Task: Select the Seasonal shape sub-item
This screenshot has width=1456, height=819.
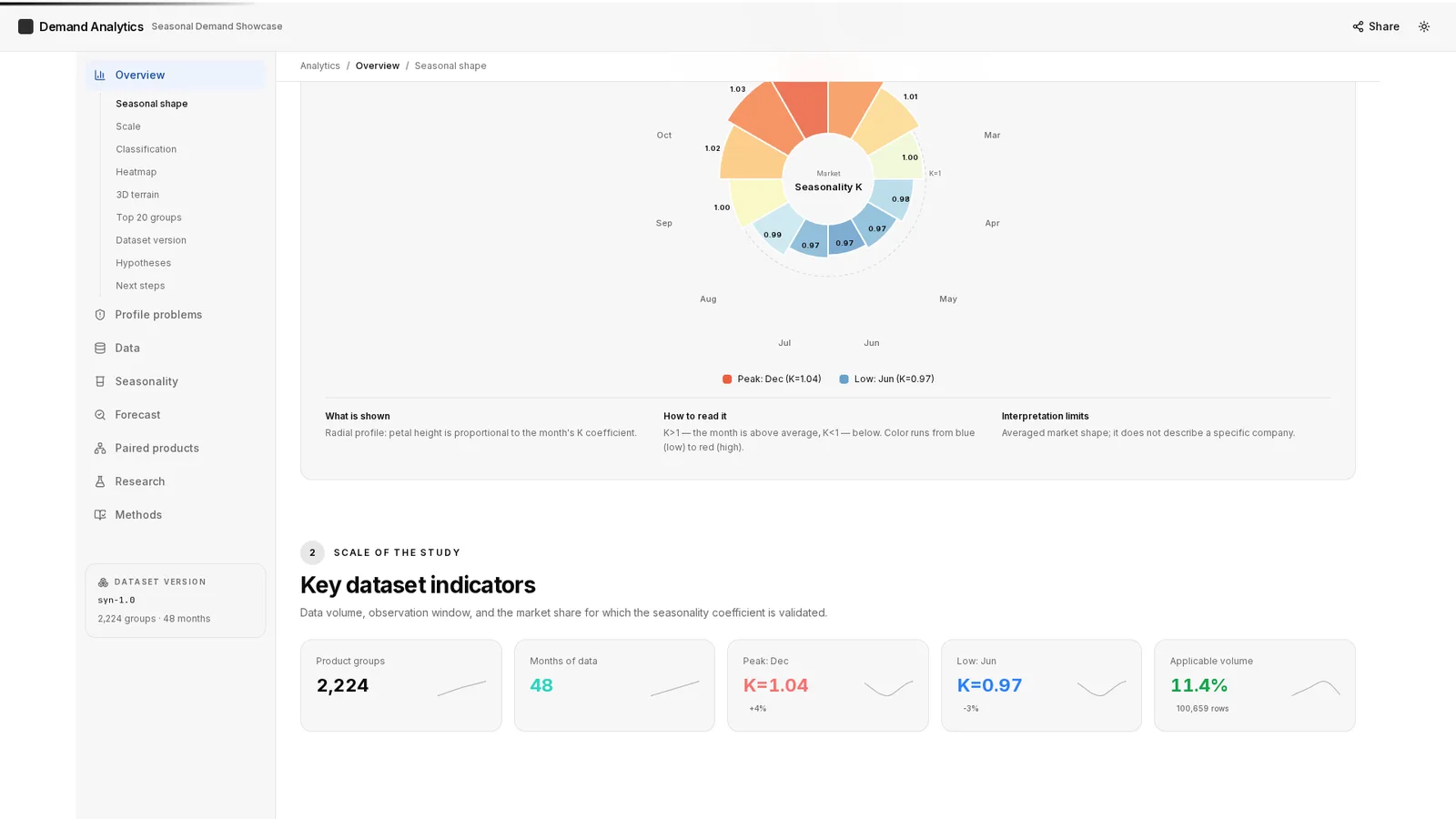Action: click(x=152, y=104)
